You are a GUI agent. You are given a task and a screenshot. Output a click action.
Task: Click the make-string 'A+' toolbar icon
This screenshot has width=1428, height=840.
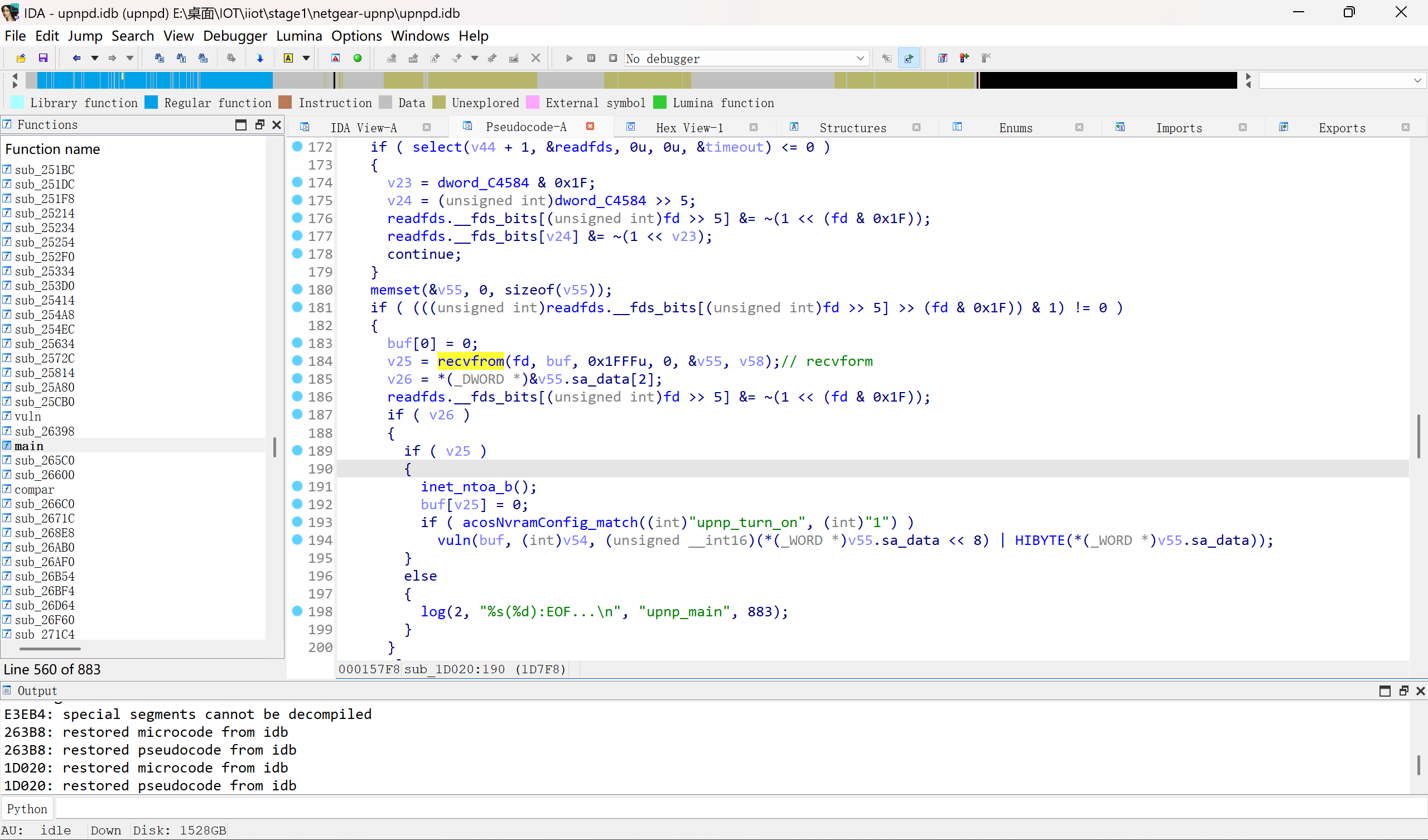[x=435, y=58]
